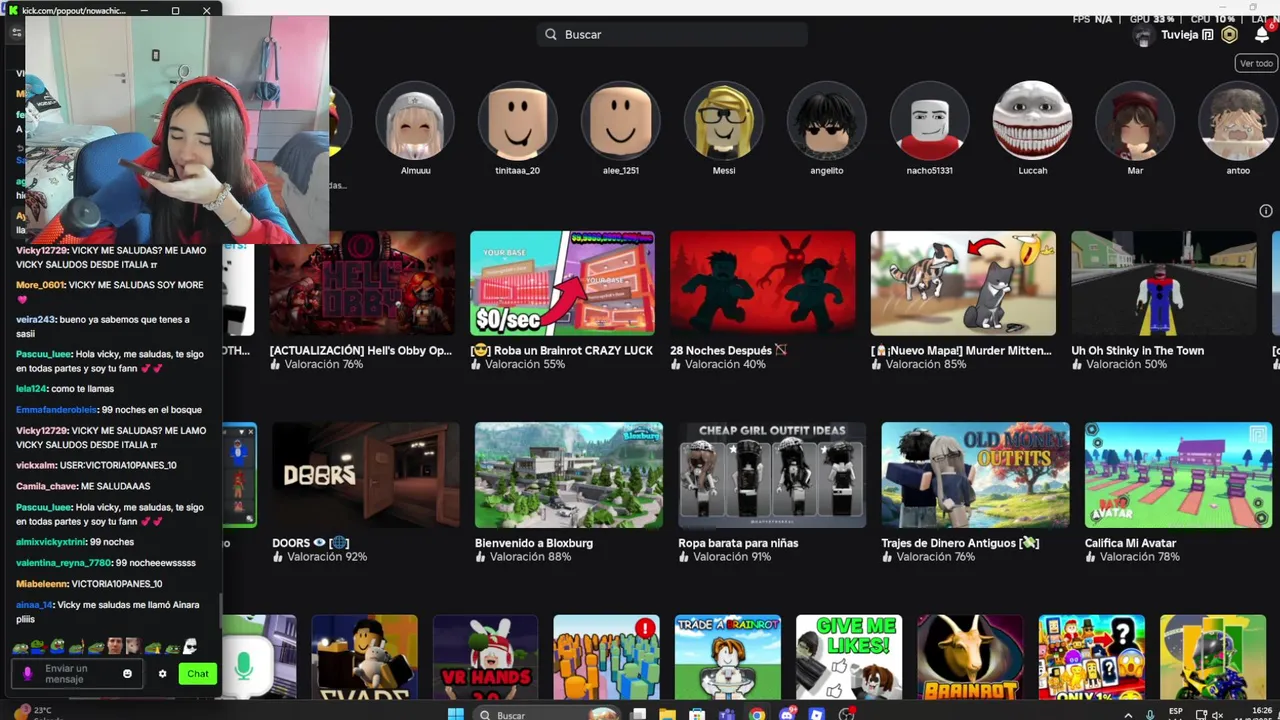This screenshot has width=1280, height=720.
Task: Open friend tinitaaa_20 avatar
Action: [x=518, y=121]
